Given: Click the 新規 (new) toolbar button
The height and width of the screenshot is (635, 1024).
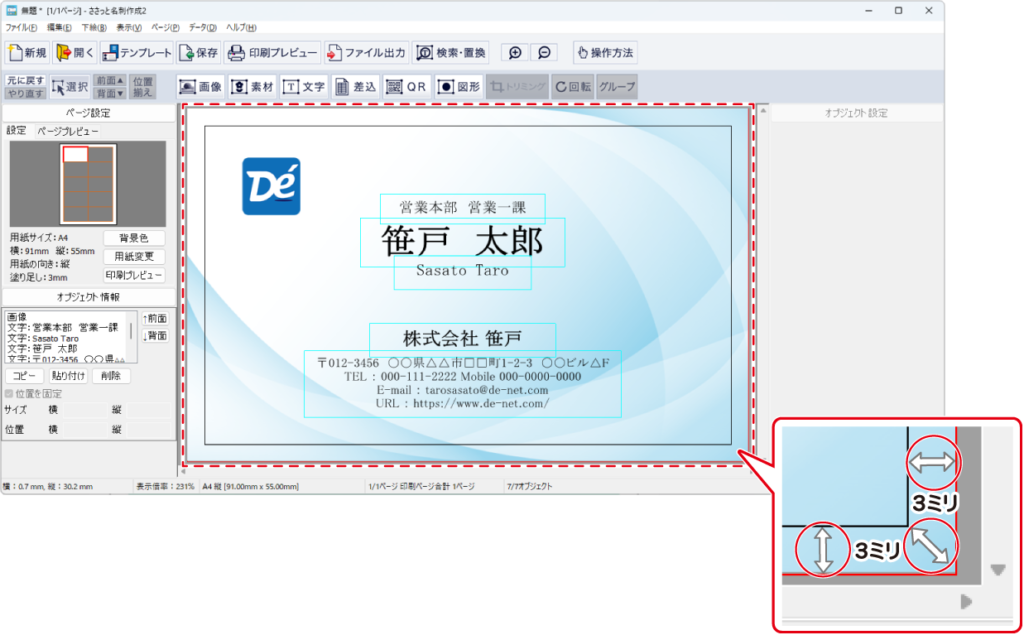Looking at the screenshot, I should pos(27,53).
